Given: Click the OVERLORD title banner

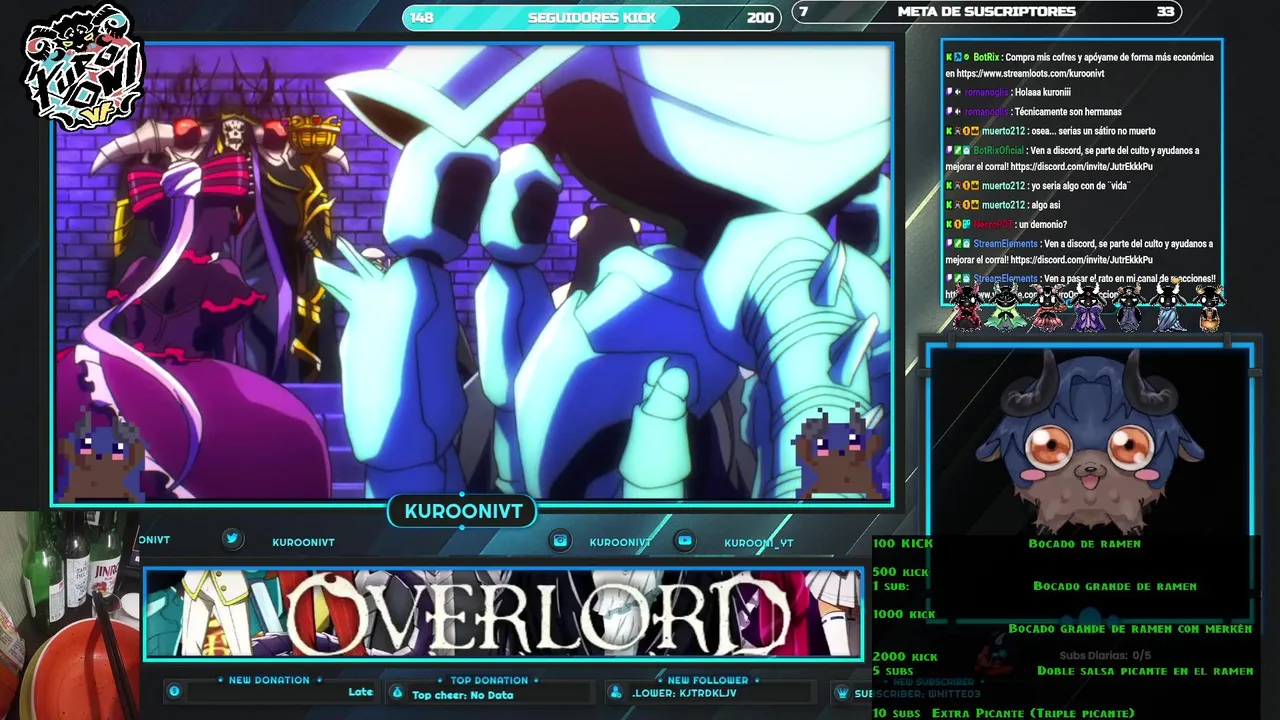Looking at the screenshot, I should pos(503,614).
